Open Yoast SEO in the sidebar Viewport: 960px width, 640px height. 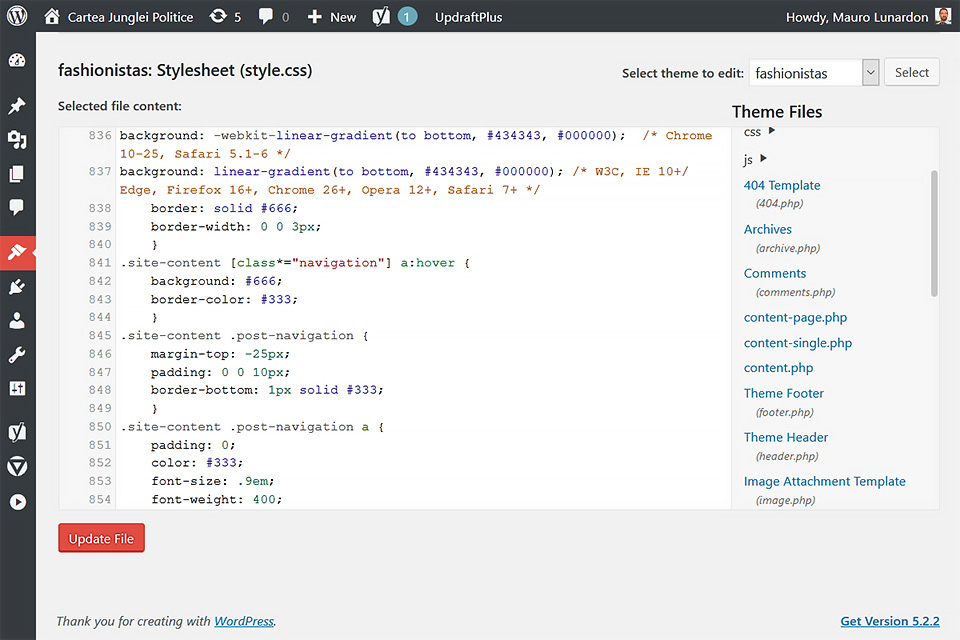tap(17, 432)
